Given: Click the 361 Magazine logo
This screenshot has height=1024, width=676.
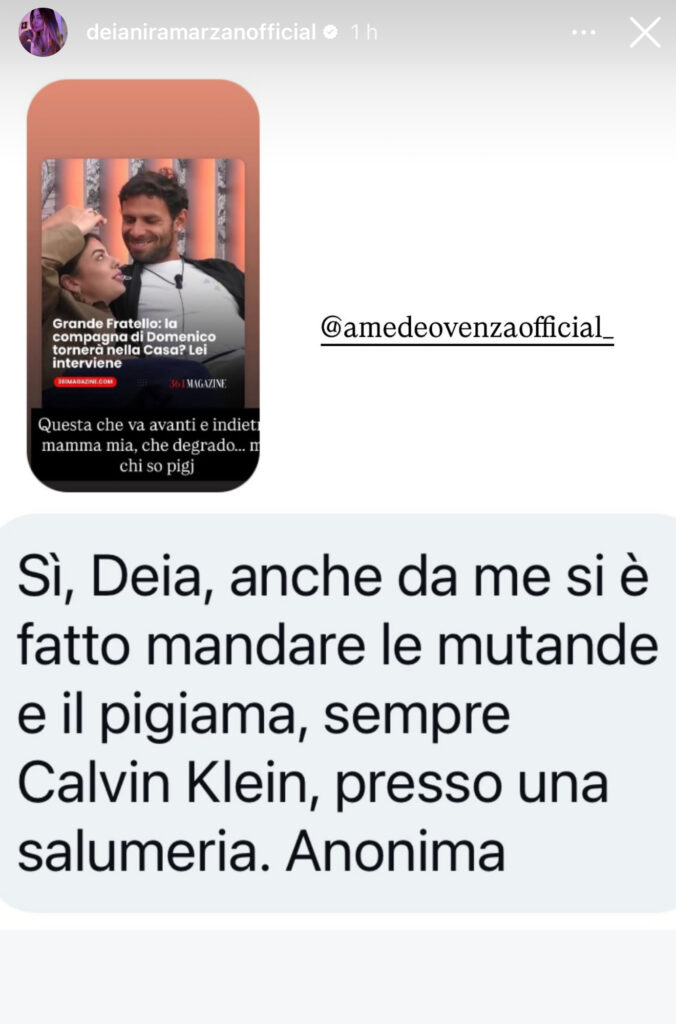Looking at the screenshot, I should click(198, 383).
